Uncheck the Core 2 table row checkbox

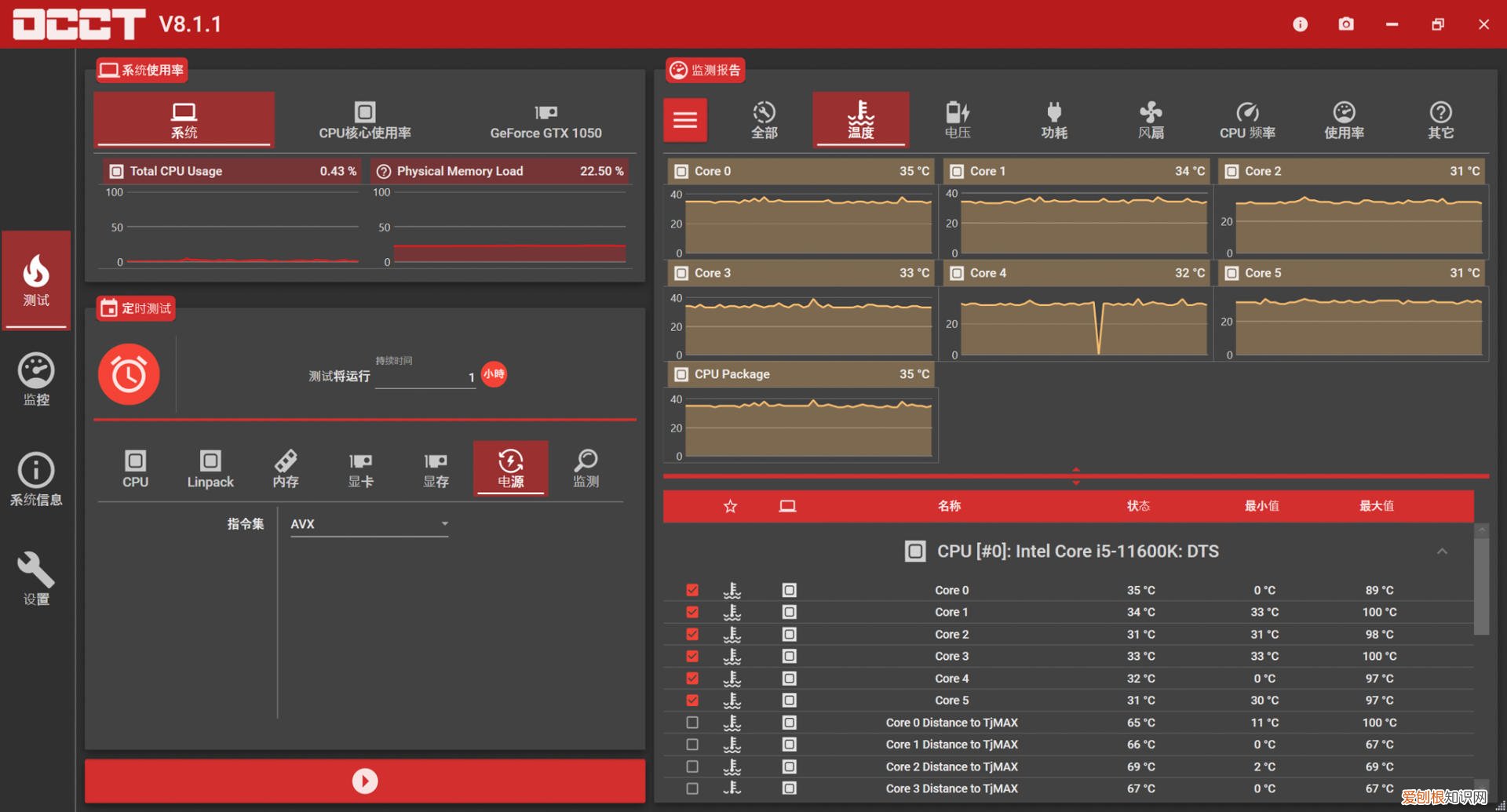(x=692, y=634)
